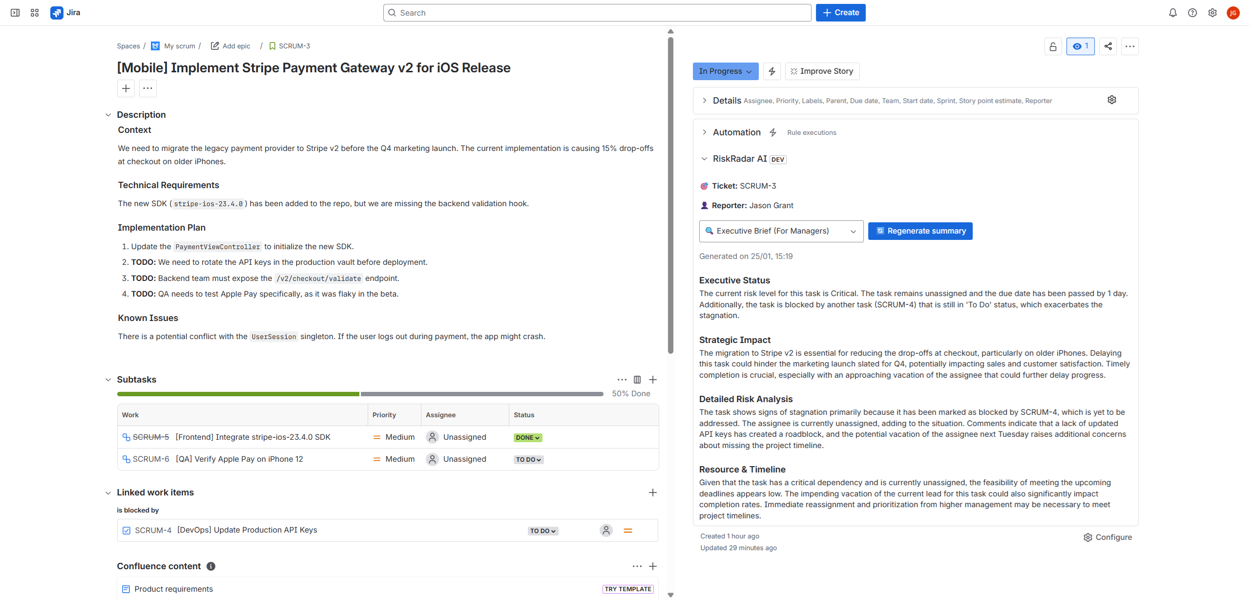Toggle the left sidebar collapse icon
Image resolution: width=1250 pixels, height=600 pixels.
[x=15, y=13]
